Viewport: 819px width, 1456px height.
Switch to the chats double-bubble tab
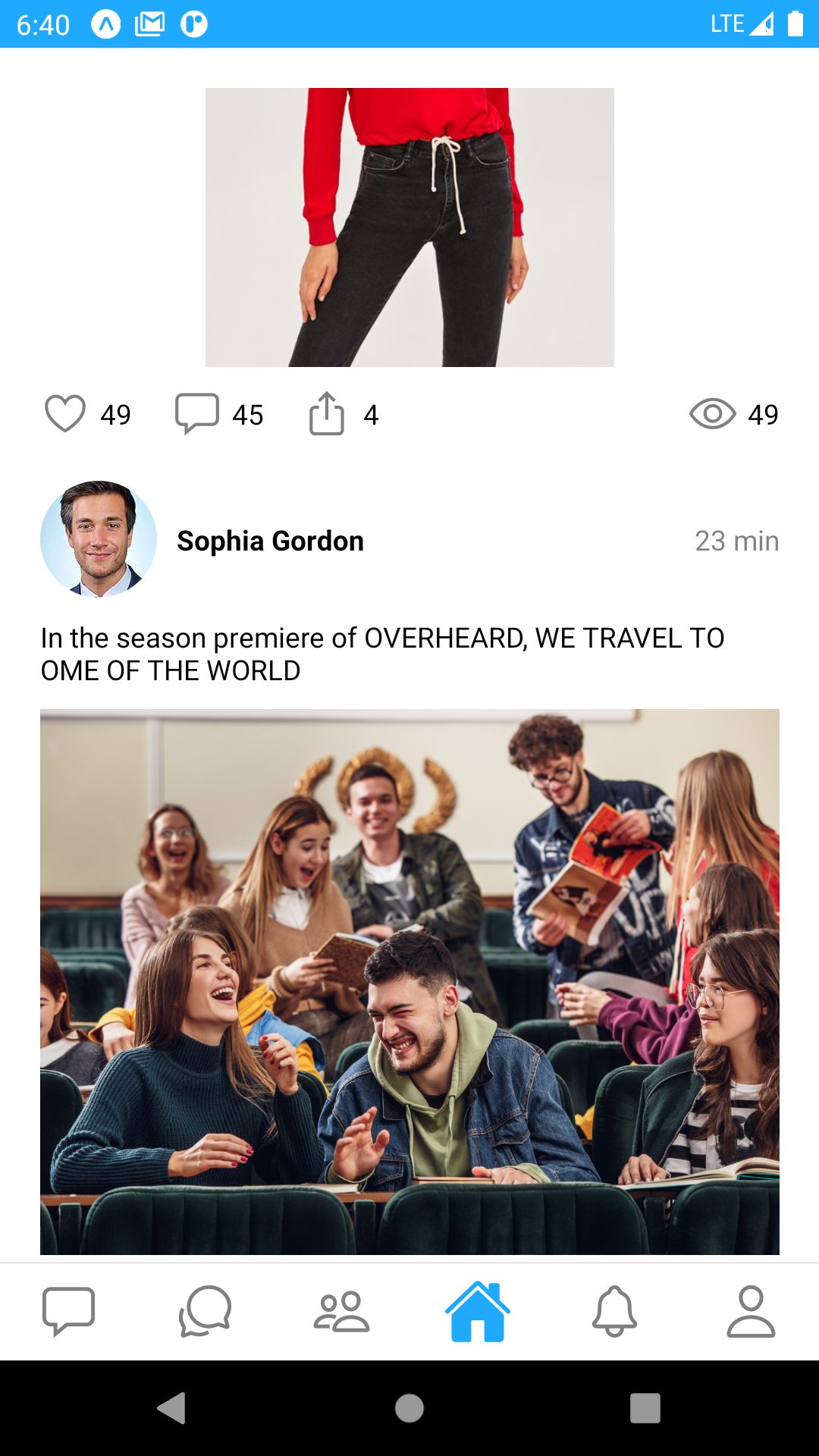click(x=205, y=1311)
